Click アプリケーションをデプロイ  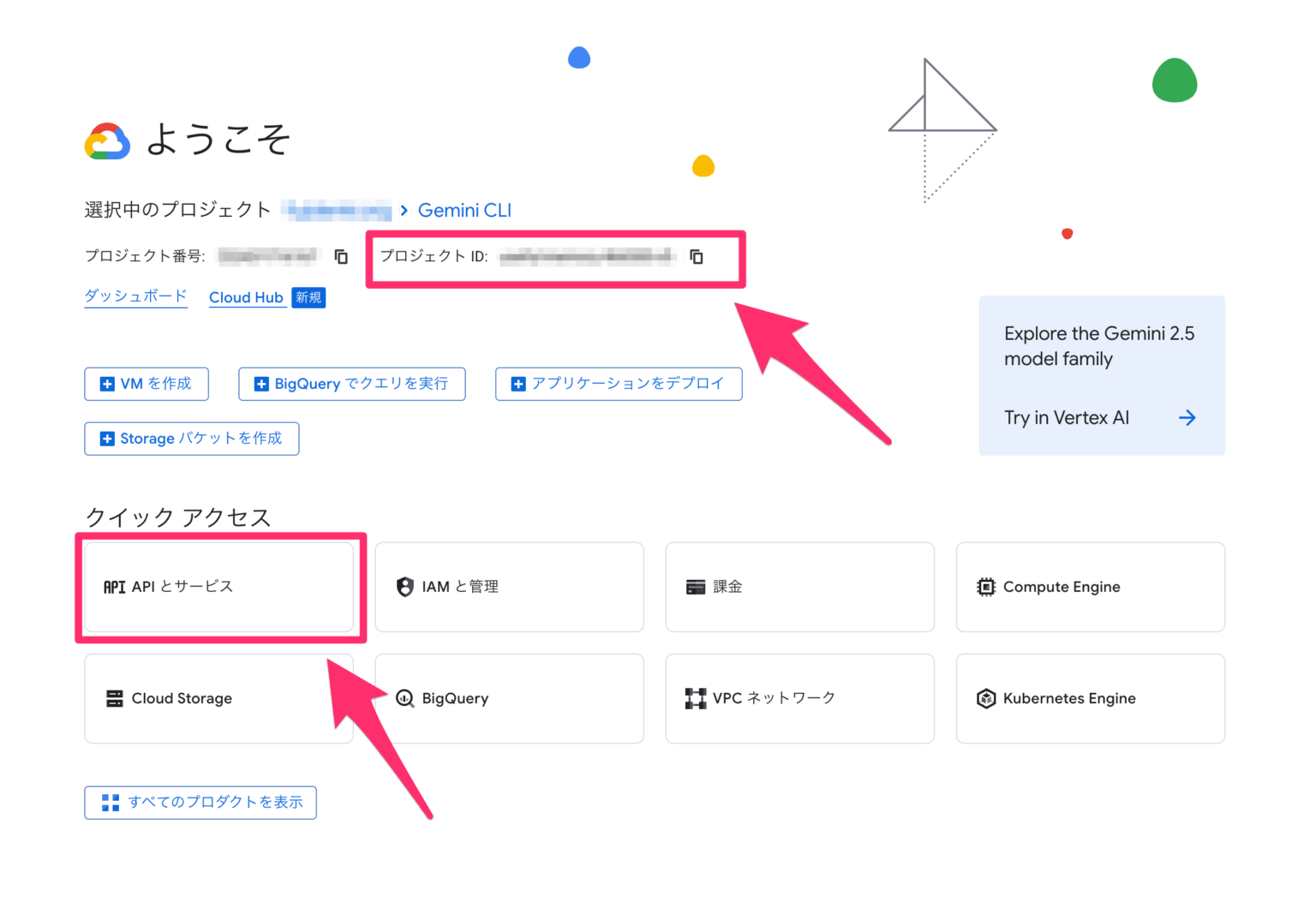(619, 384)
